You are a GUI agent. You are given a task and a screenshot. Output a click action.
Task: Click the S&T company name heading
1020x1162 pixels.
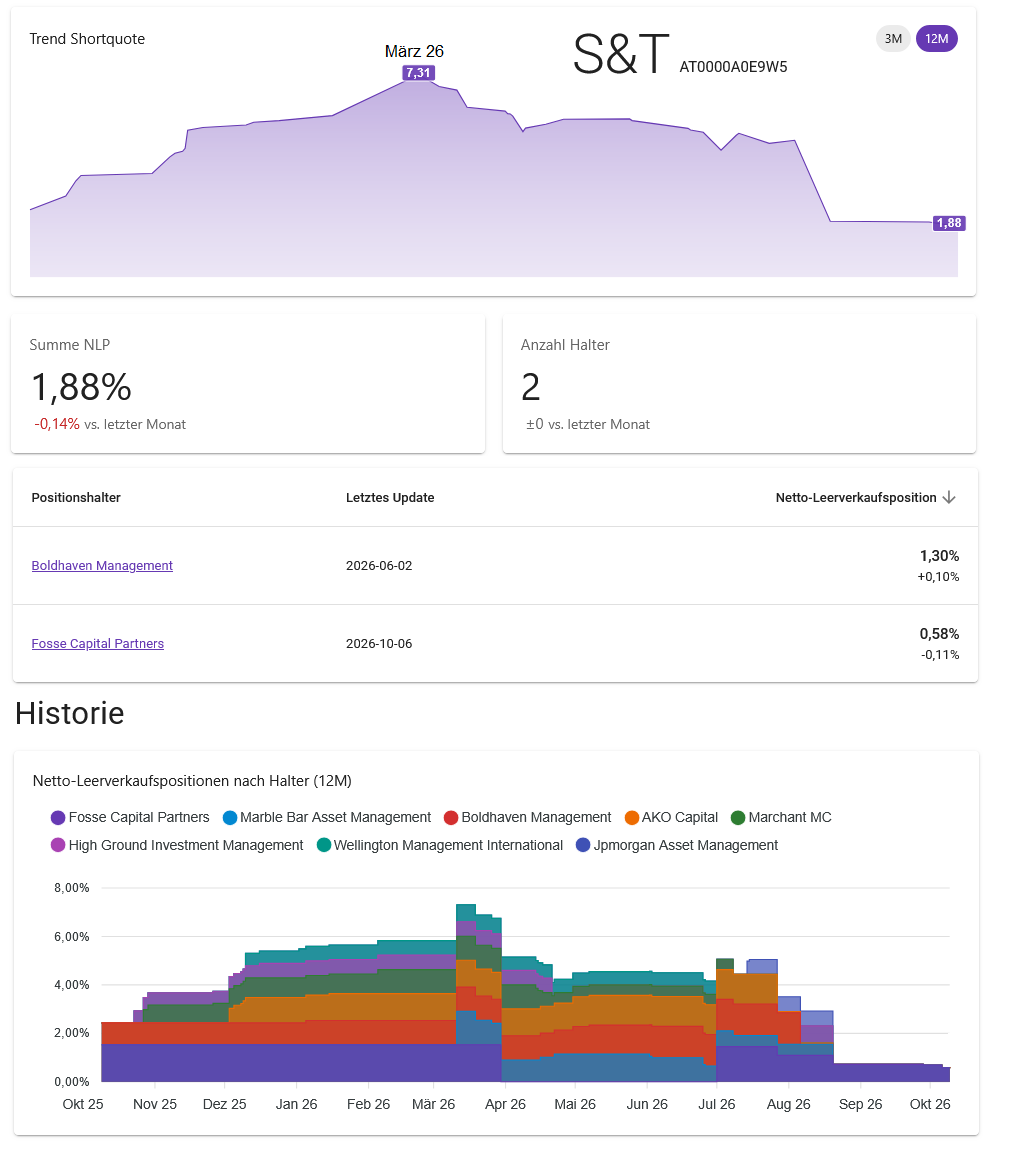coord(621,54)
